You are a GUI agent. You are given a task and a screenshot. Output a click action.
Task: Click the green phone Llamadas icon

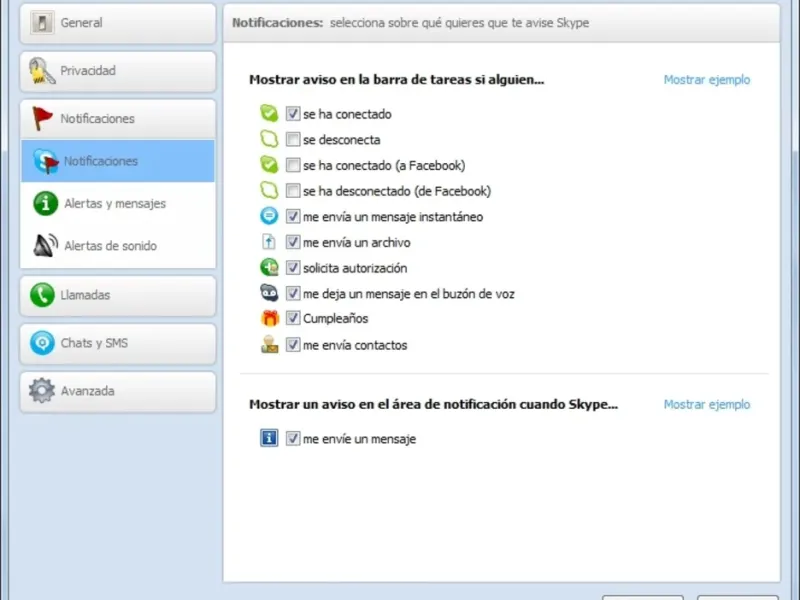pos(42,295)
